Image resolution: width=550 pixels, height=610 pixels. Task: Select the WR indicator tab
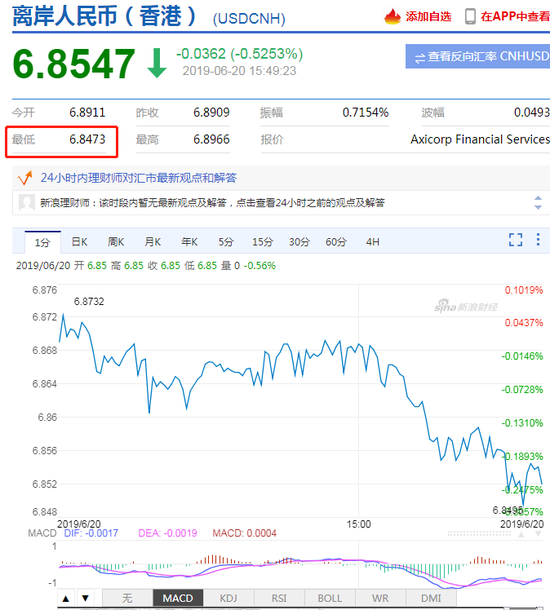point(380,598)
